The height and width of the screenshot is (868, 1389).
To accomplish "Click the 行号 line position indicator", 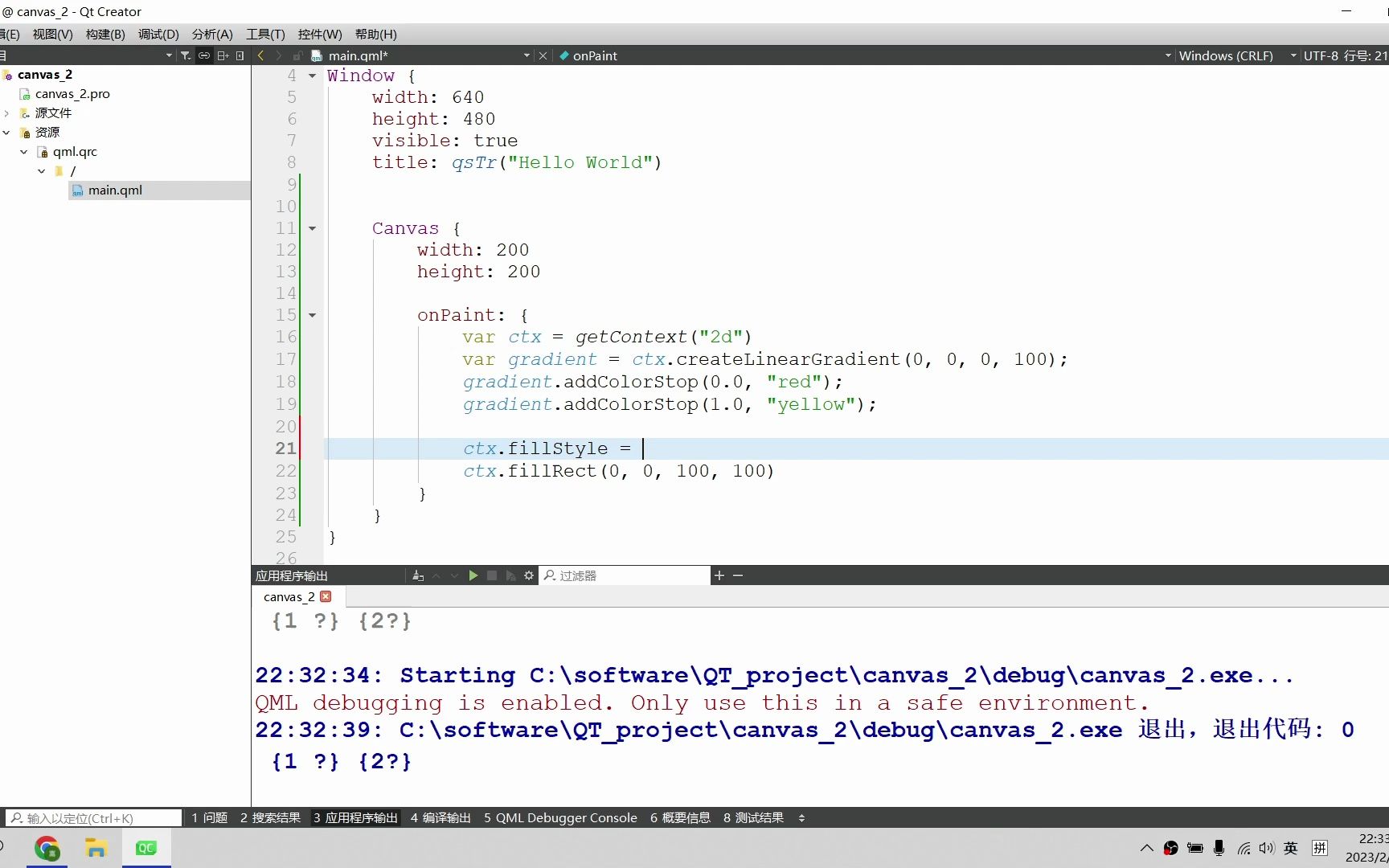I will click(x=1366, y=55).
